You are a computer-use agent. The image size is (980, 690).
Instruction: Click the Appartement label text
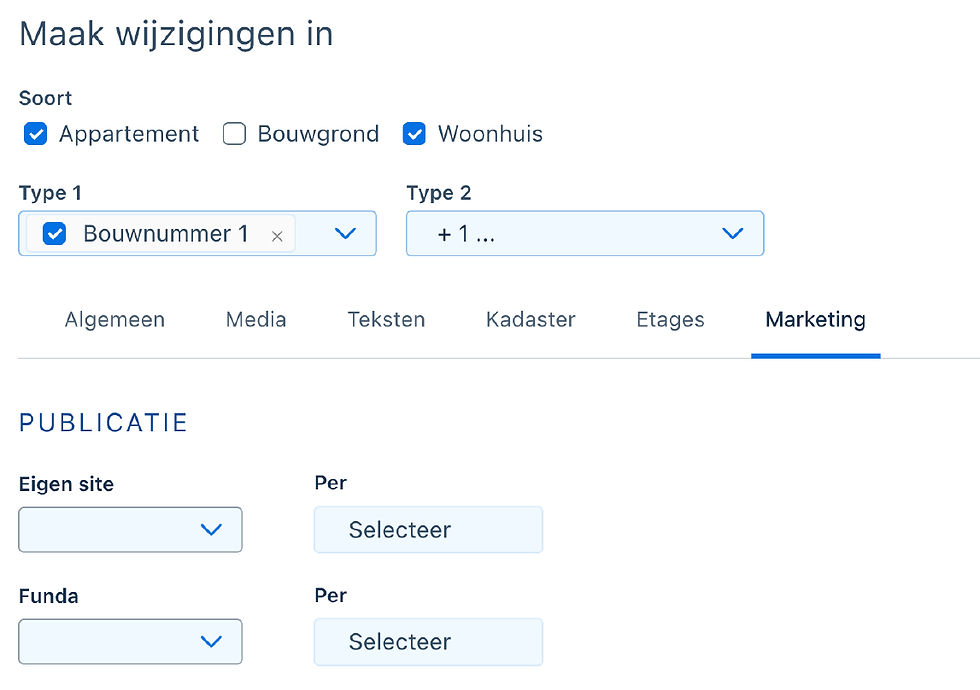(129, 134)
